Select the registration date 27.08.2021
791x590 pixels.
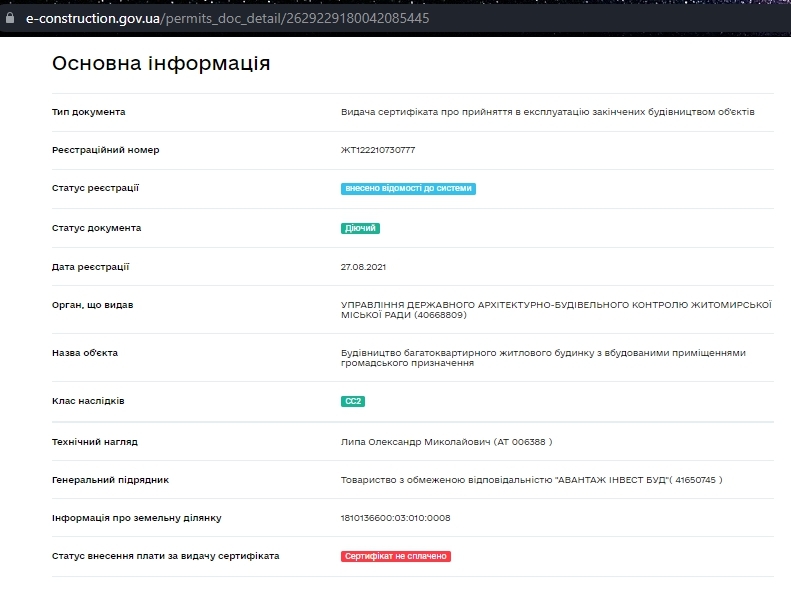[363, 267]
